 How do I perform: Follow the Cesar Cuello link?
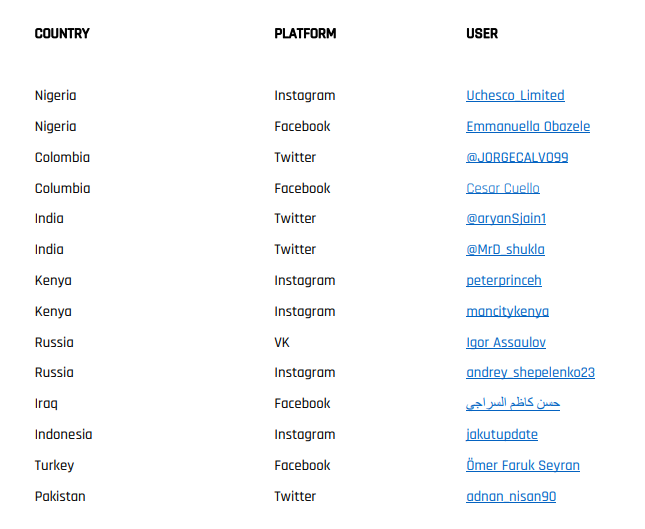(503, 188)
